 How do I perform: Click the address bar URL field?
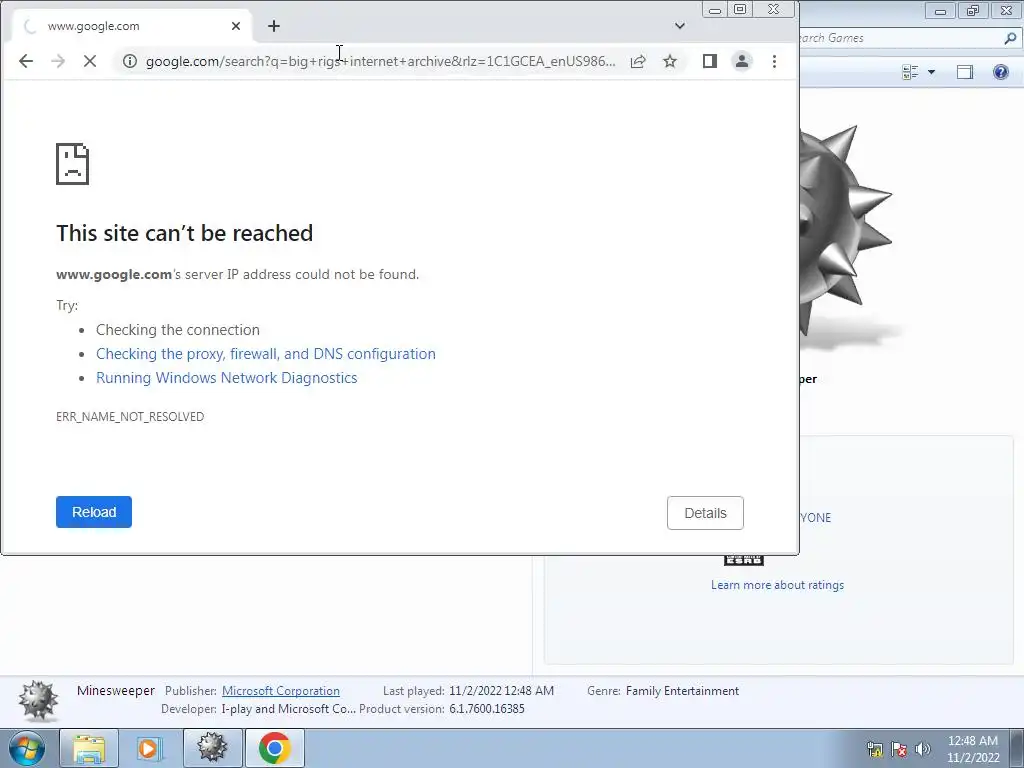coord(381,61)
